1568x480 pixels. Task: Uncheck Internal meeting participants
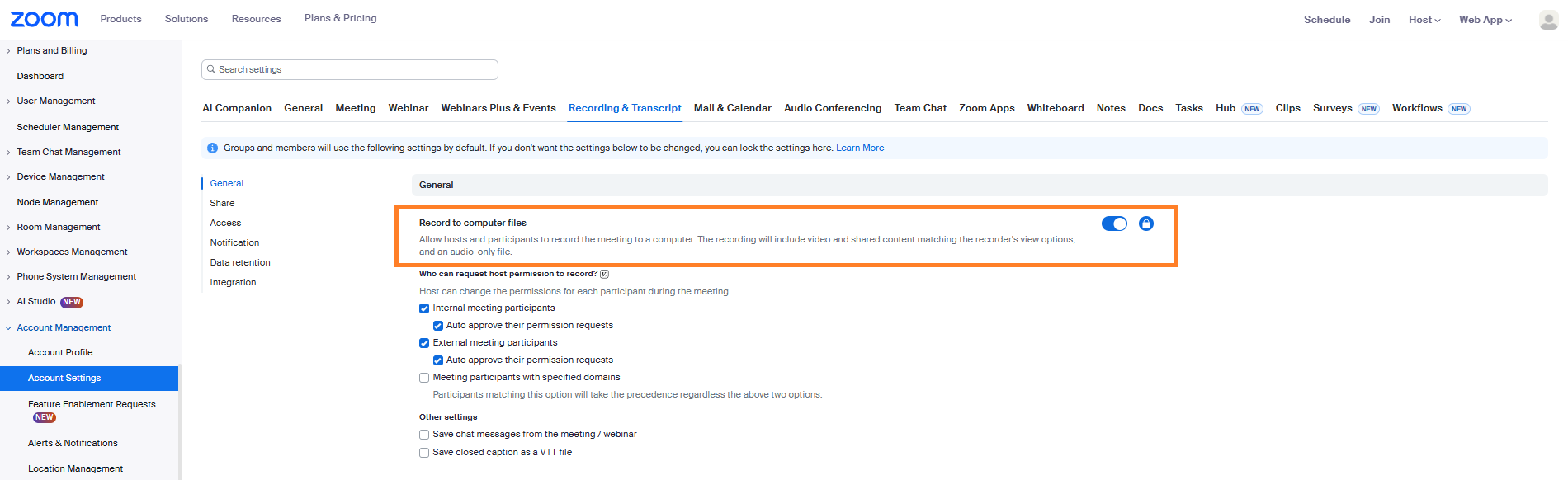[424, 308]
